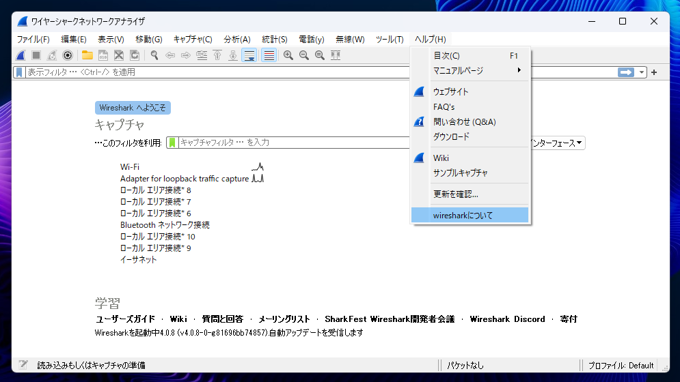The image size is (680, 382).
Task: Select the Wi-Fi interface
Action: point(130,167)
